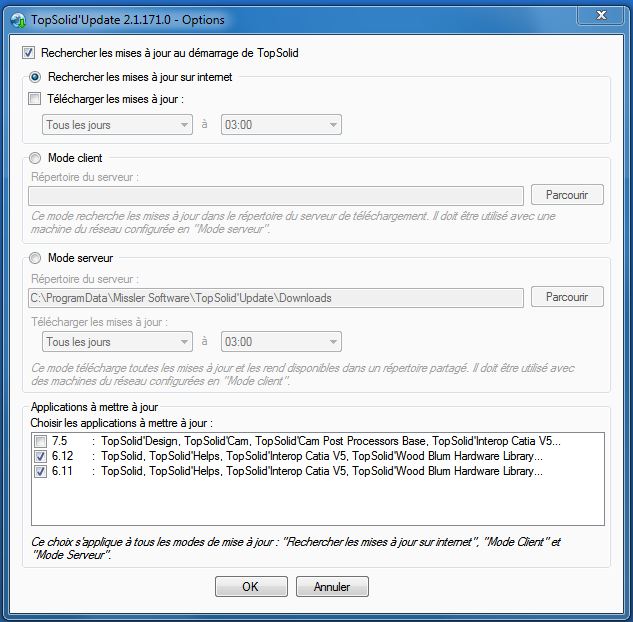Click 'Choisir les applications à mettre à jour' label

point(122,423)
